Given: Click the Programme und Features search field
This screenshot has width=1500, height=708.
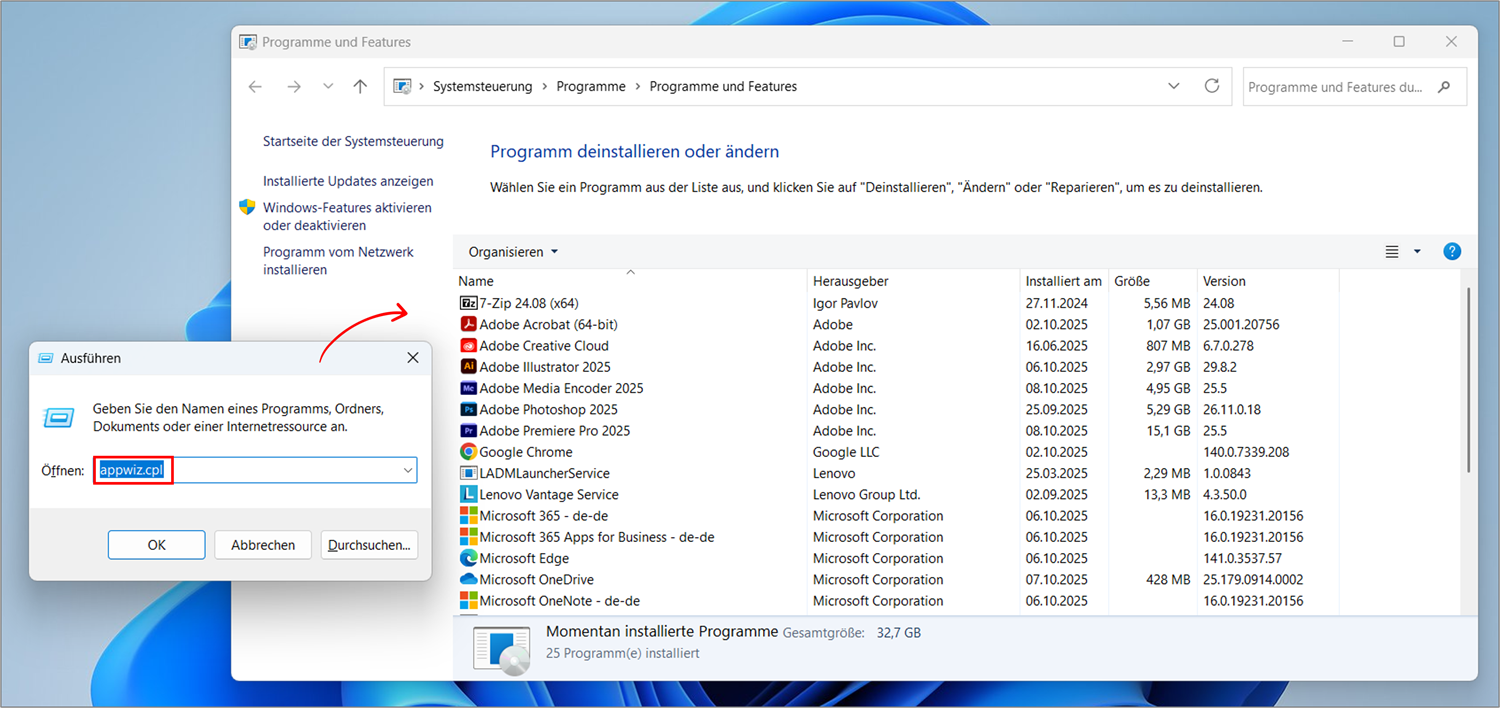Looking at the screenshot, I should click(1335, 87).
